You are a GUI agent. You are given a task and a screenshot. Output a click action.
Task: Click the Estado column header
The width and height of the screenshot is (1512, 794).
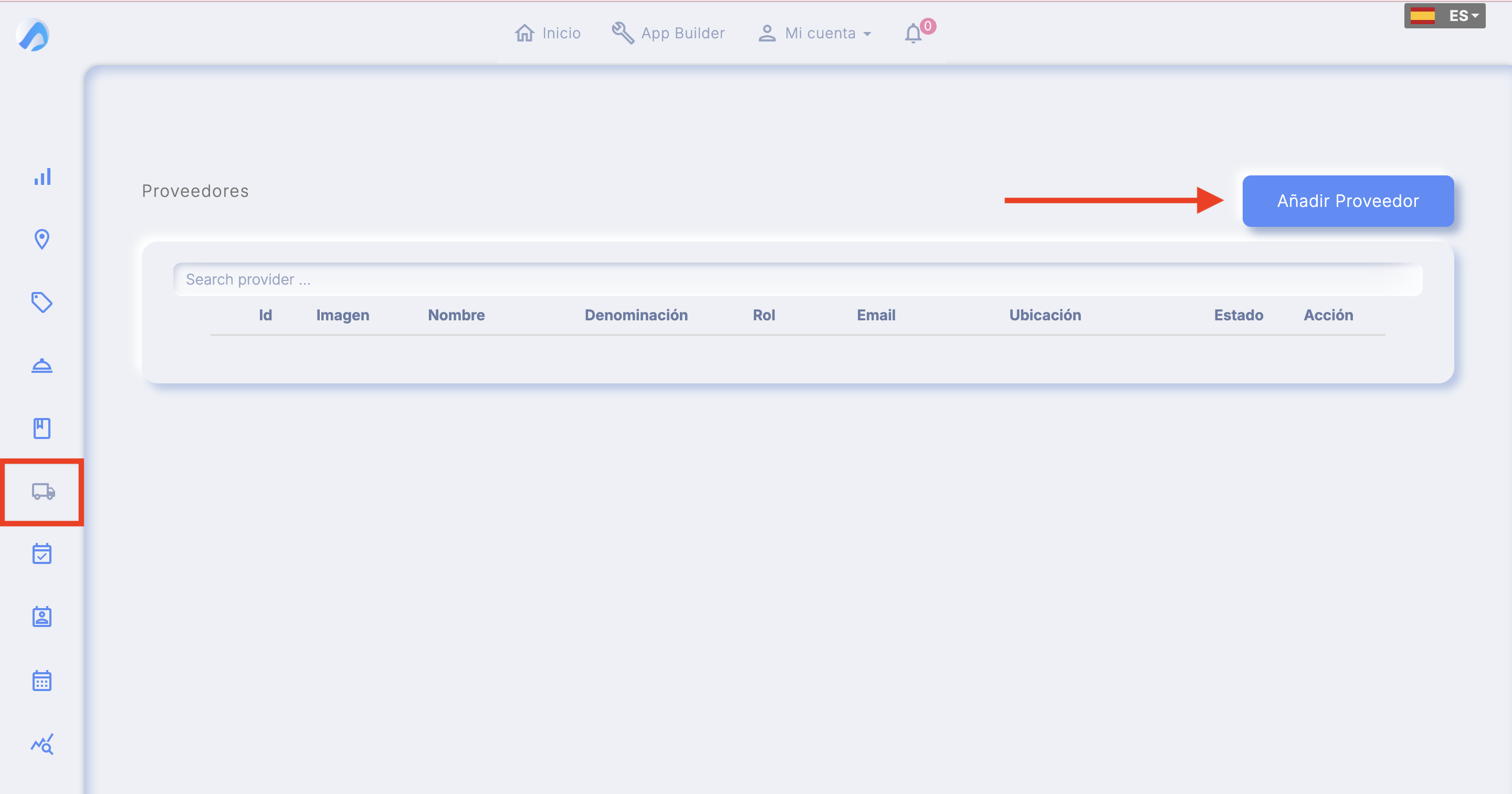(x=1238, y=316)
